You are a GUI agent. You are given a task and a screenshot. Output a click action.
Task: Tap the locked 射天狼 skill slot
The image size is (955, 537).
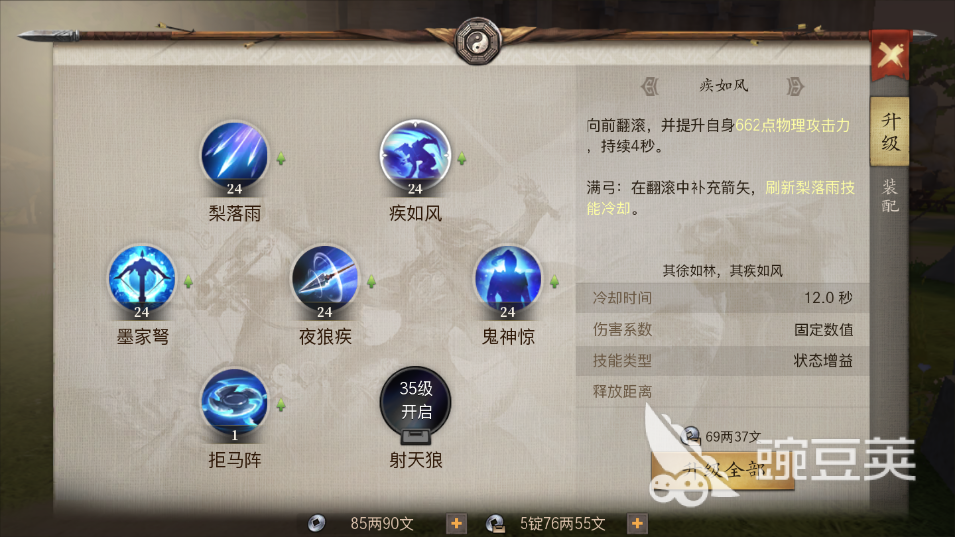point(415,403)
